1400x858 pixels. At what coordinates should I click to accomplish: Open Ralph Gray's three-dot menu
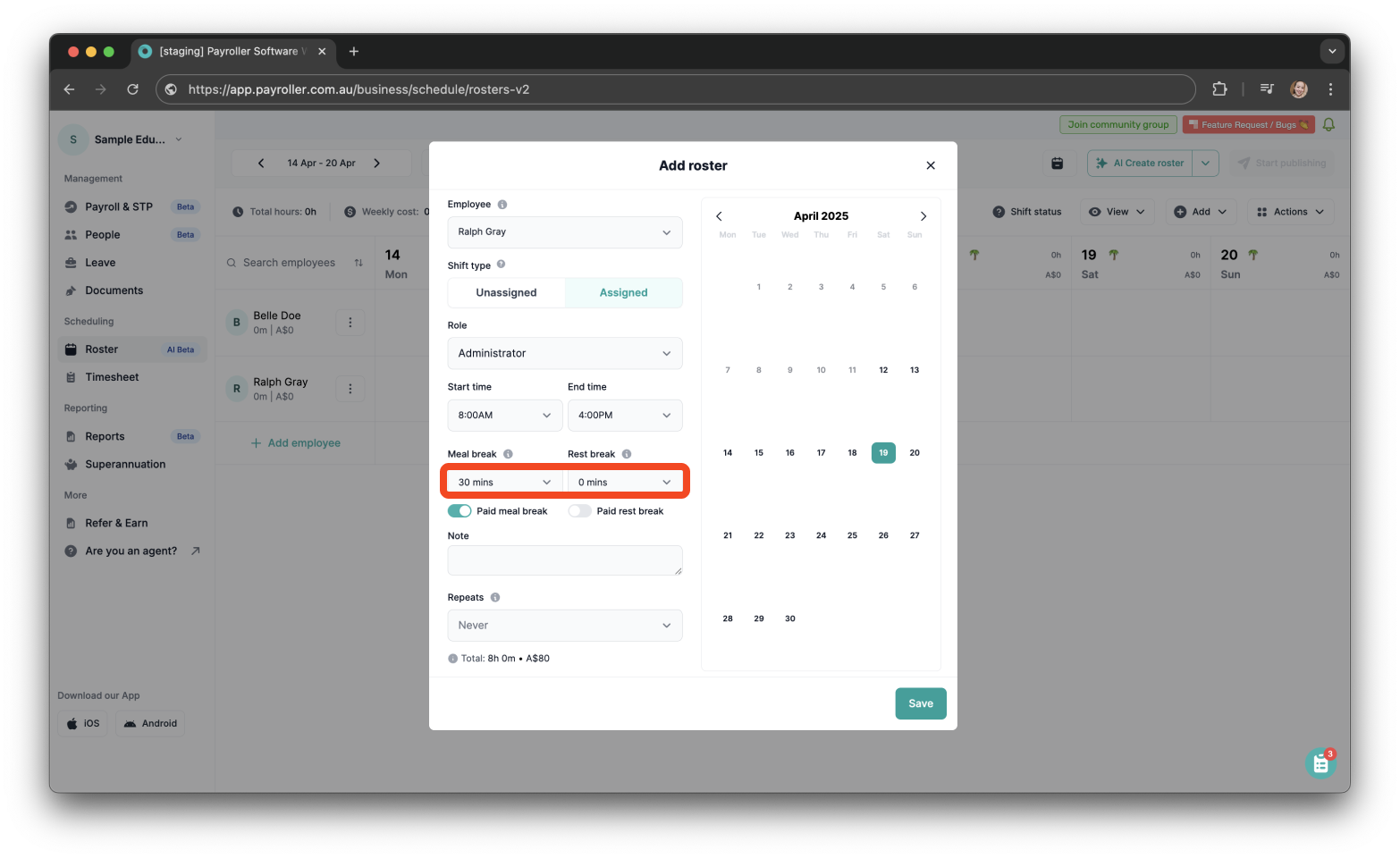coord(350,388)
